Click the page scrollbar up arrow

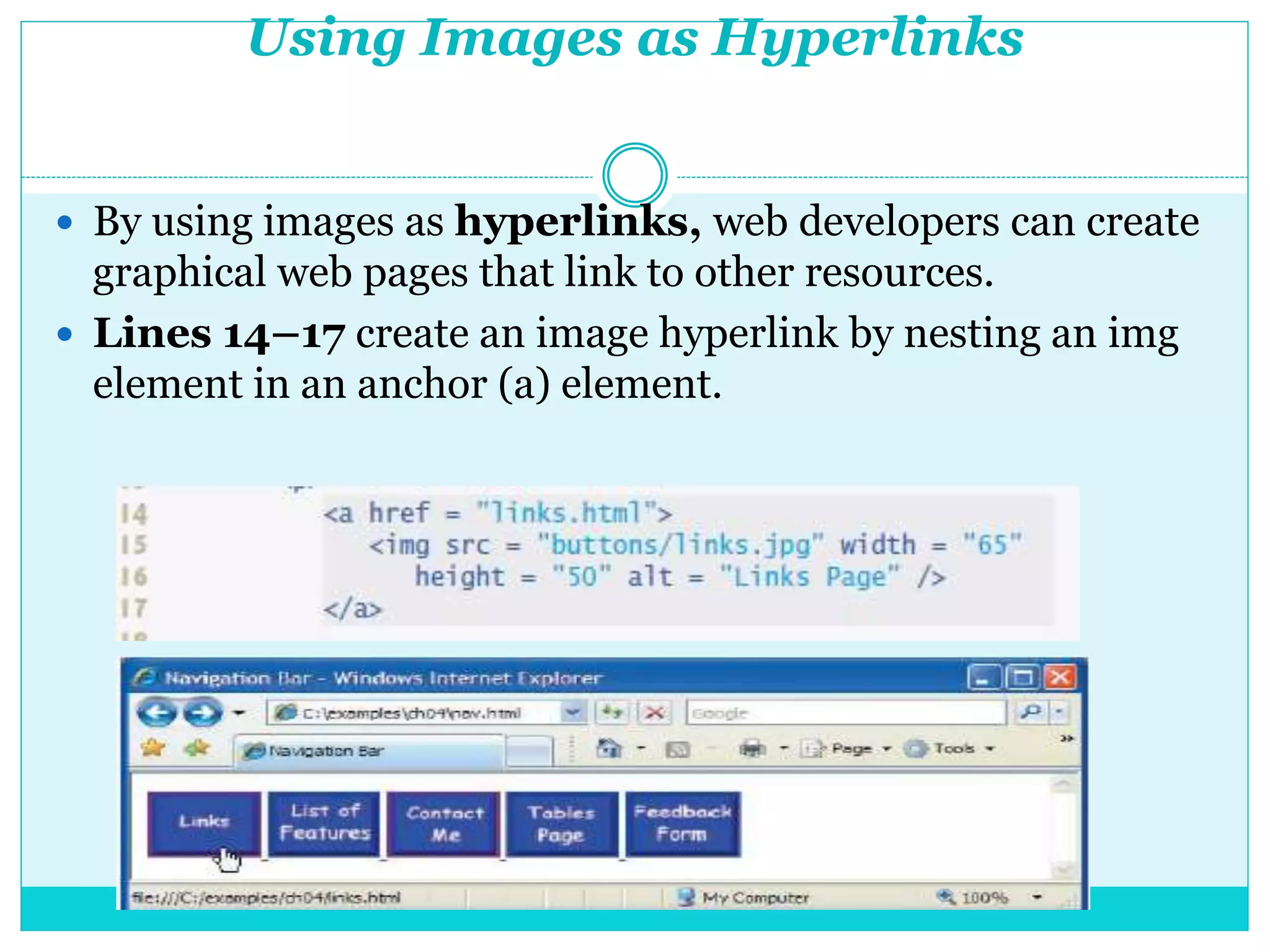(x=1064, y=785)
